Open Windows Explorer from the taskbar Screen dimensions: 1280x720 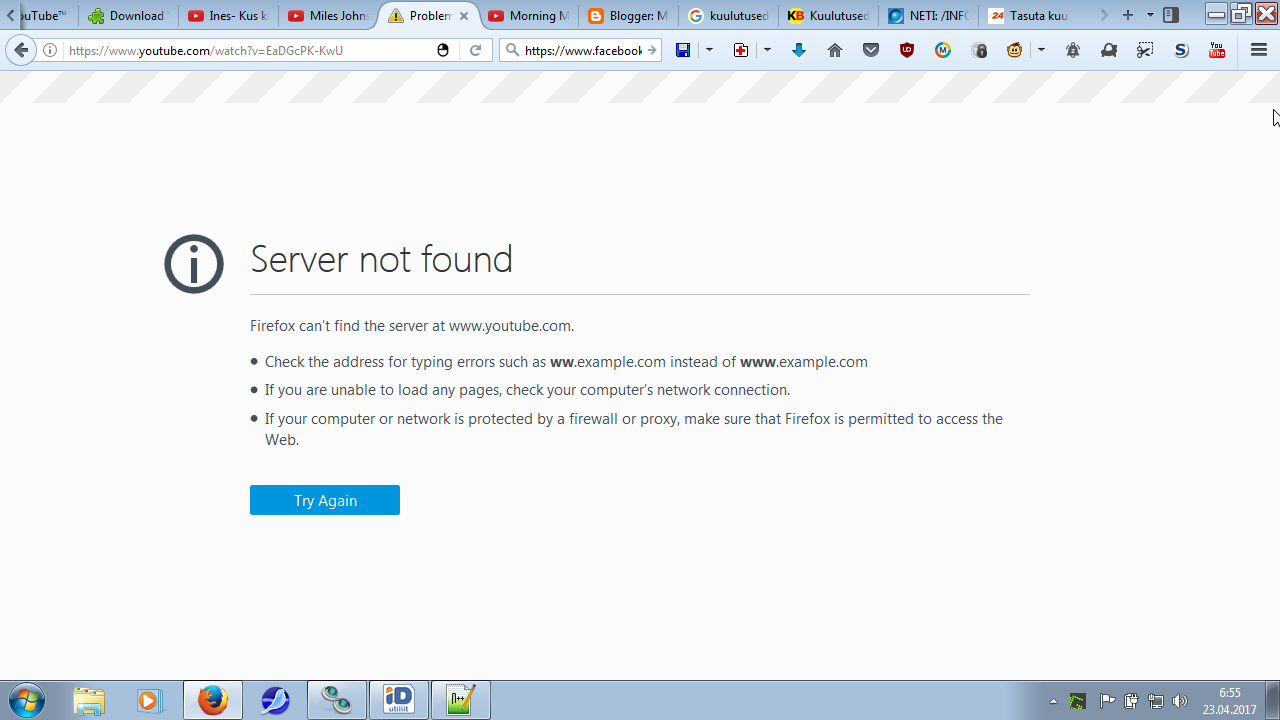tap(89, 700)
